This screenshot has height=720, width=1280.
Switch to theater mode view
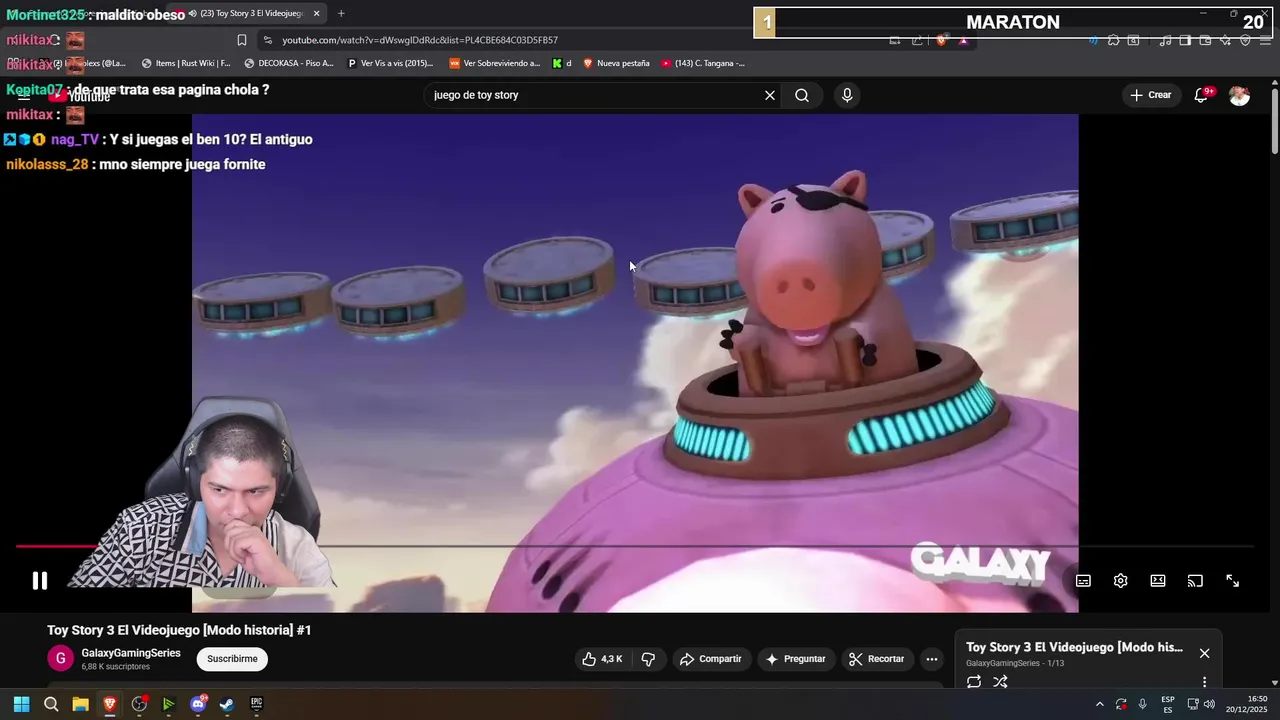click(1158, 581)
